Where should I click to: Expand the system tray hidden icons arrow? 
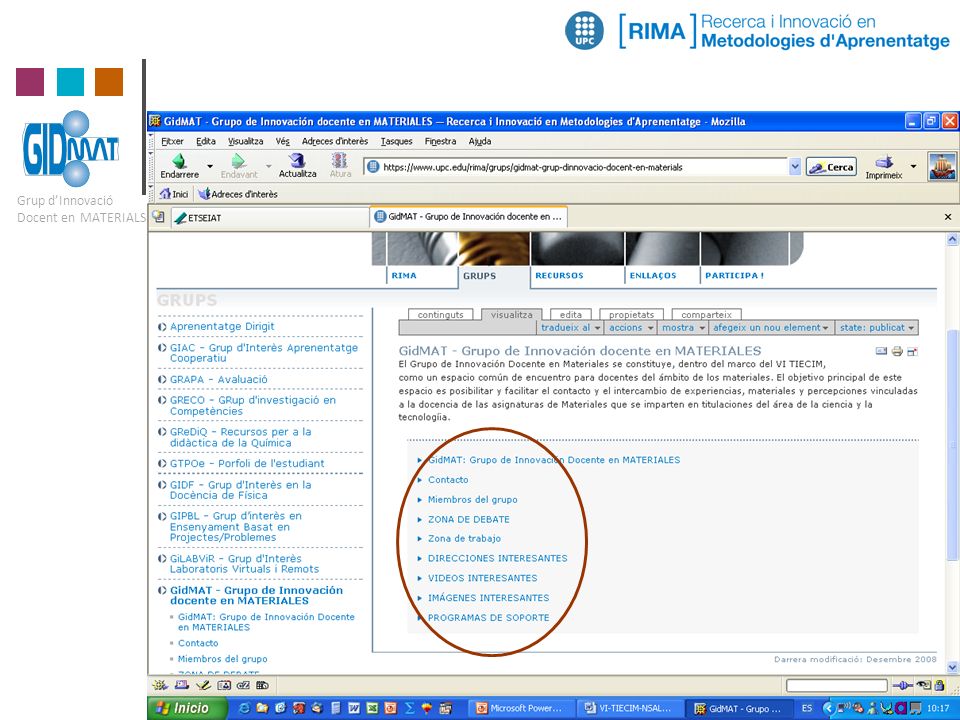pyautogui.click(x=828, y=708)
